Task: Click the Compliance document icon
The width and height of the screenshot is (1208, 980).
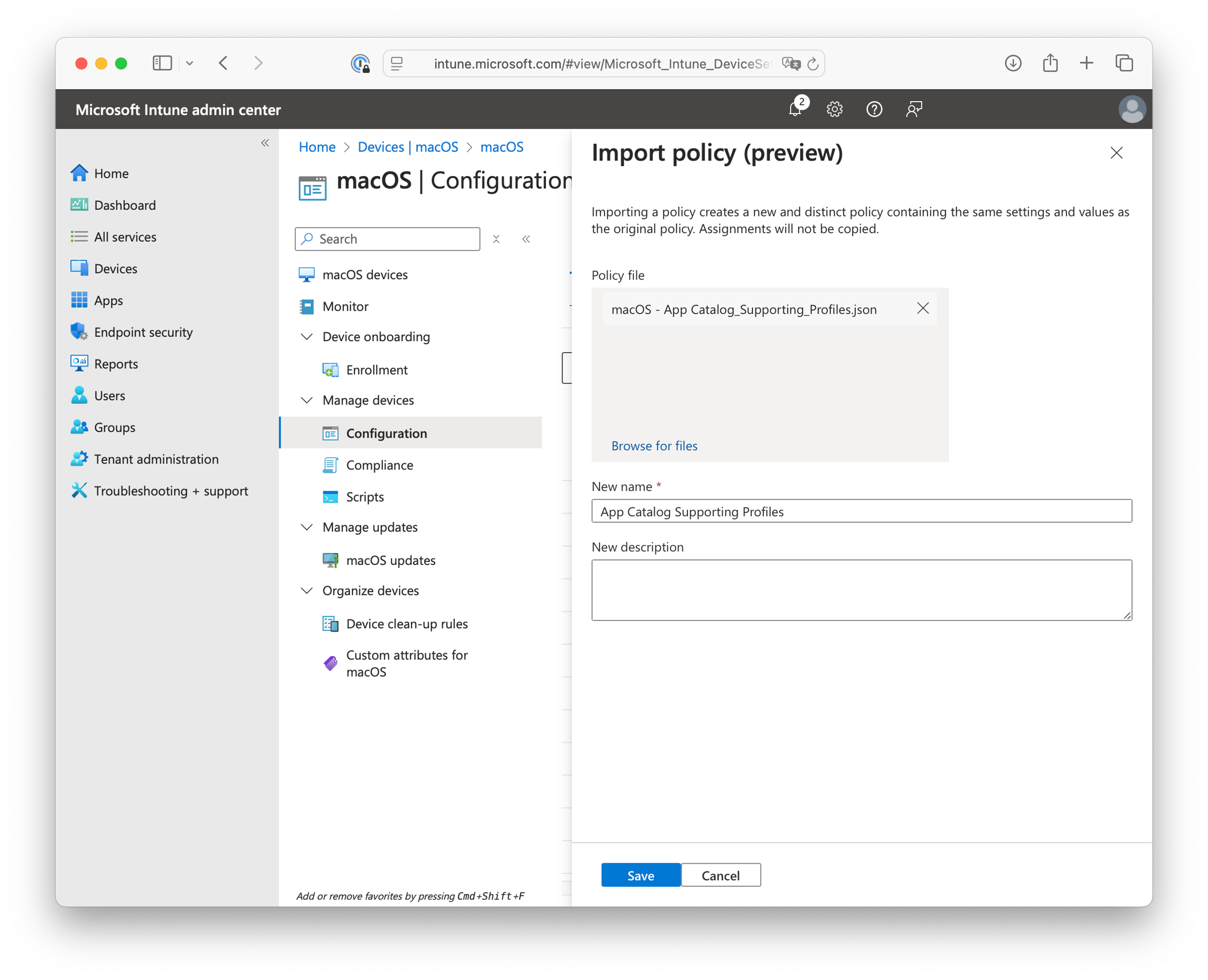Action: (330, 465)
